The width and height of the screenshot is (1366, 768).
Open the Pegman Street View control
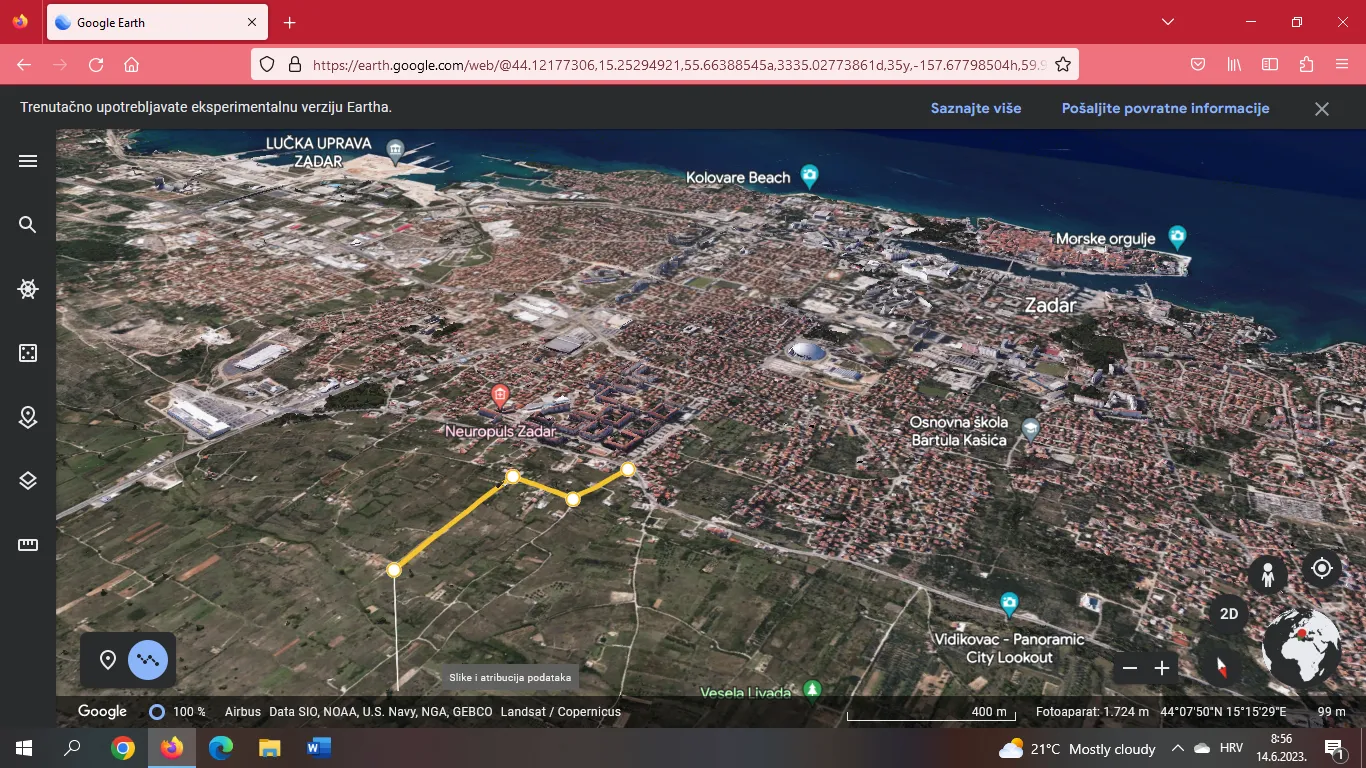click(1268, 575)
